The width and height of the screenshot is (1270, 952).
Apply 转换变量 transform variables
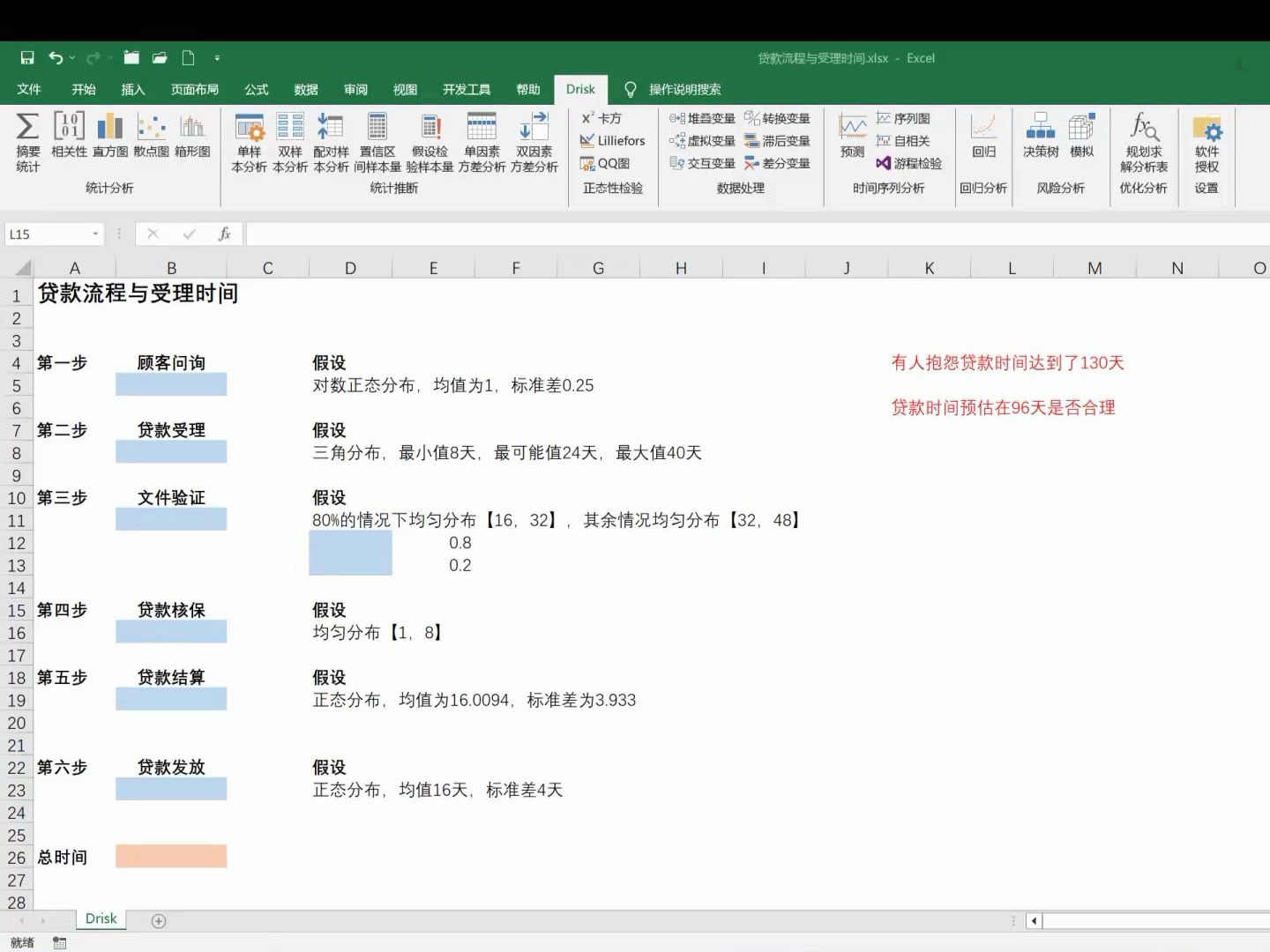click(777, 118)
